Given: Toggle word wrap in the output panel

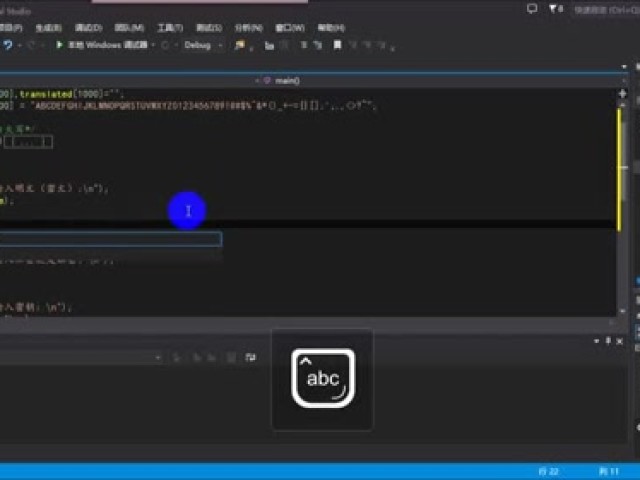Looking at the screenshot, I should click(x=251, y=358).
